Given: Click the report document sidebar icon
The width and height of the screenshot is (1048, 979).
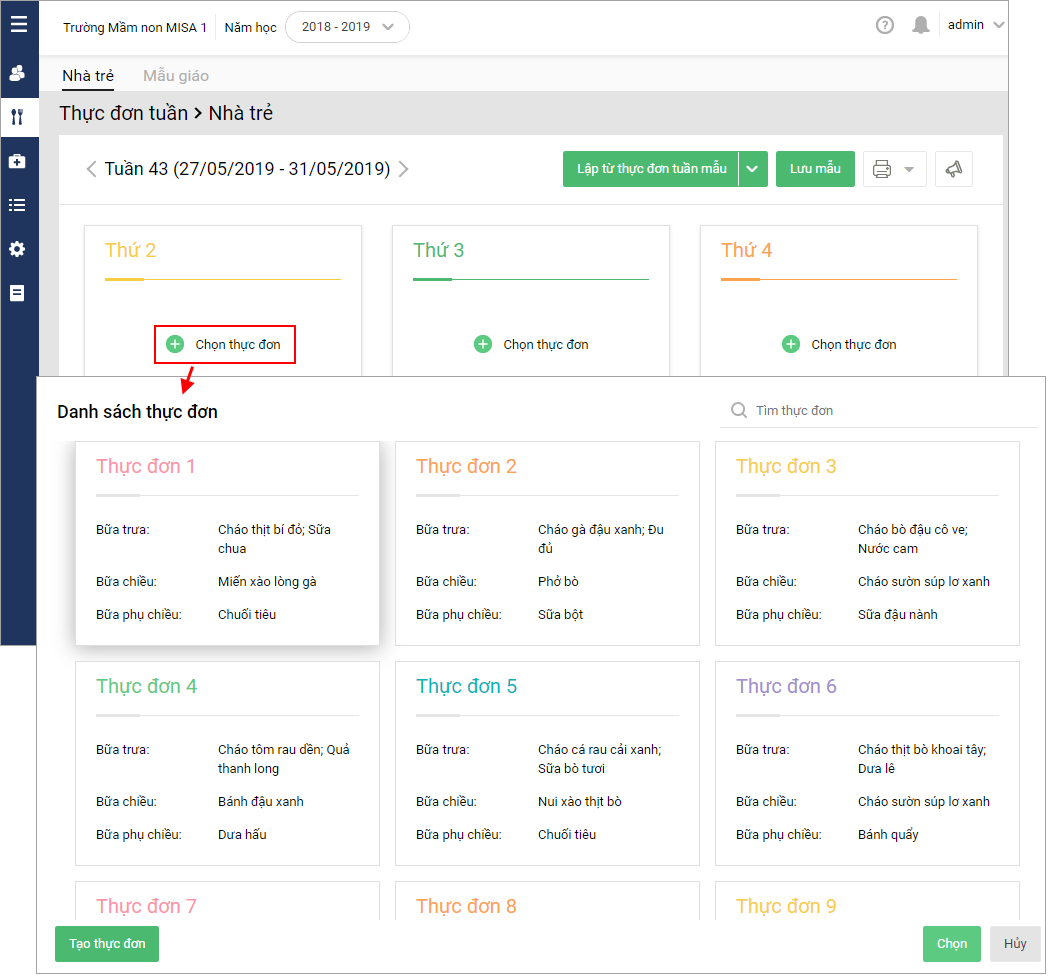Looking at the screenshot, I should (17, 293).
